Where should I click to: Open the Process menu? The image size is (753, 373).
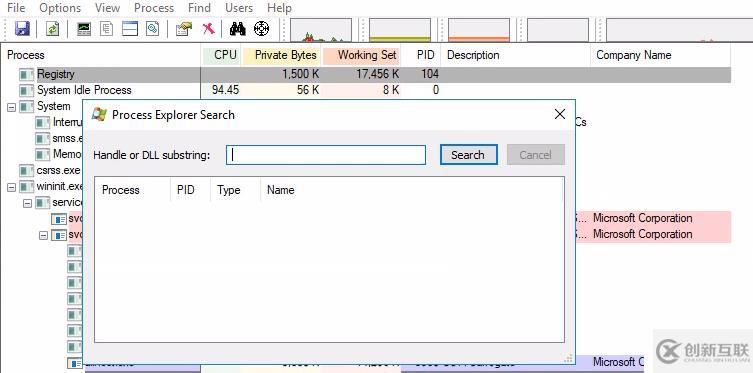coord(154,8)
